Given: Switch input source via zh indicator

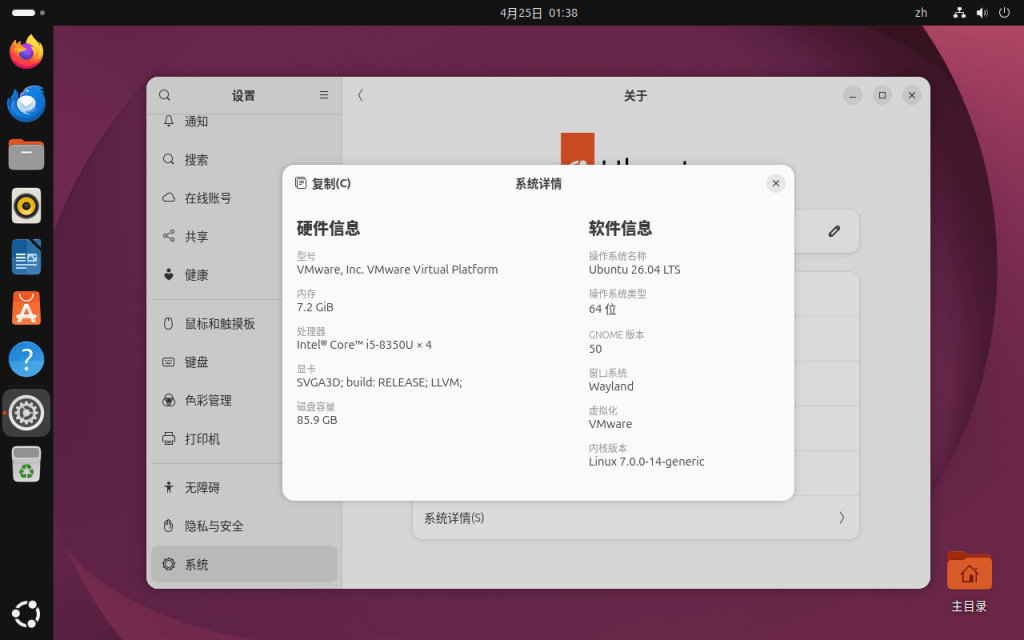Looking at the screenshot, I should pyautogui.click(x=921, y=12).
